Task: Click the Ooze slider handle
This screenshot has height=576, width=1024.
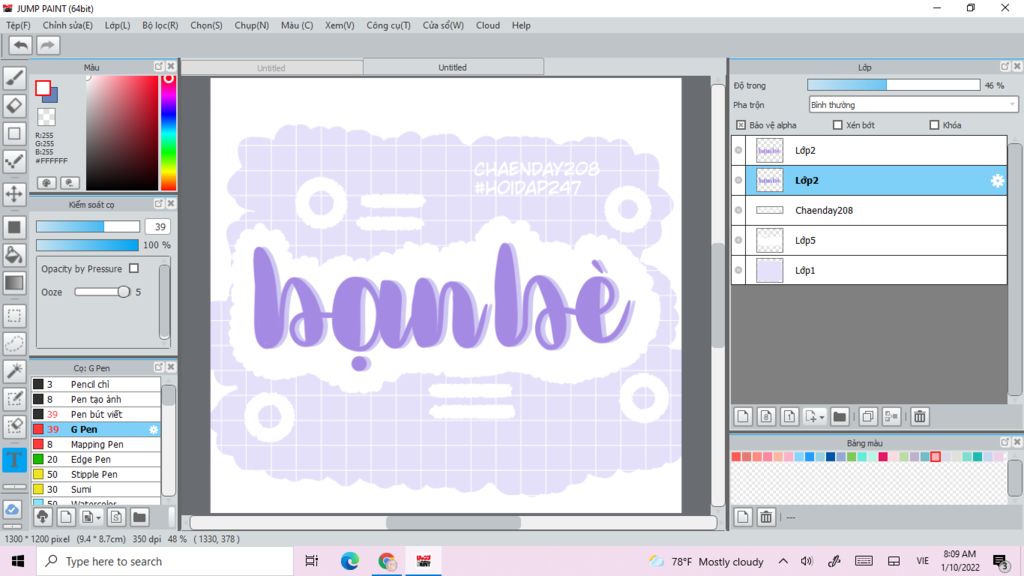Action: 123,292
